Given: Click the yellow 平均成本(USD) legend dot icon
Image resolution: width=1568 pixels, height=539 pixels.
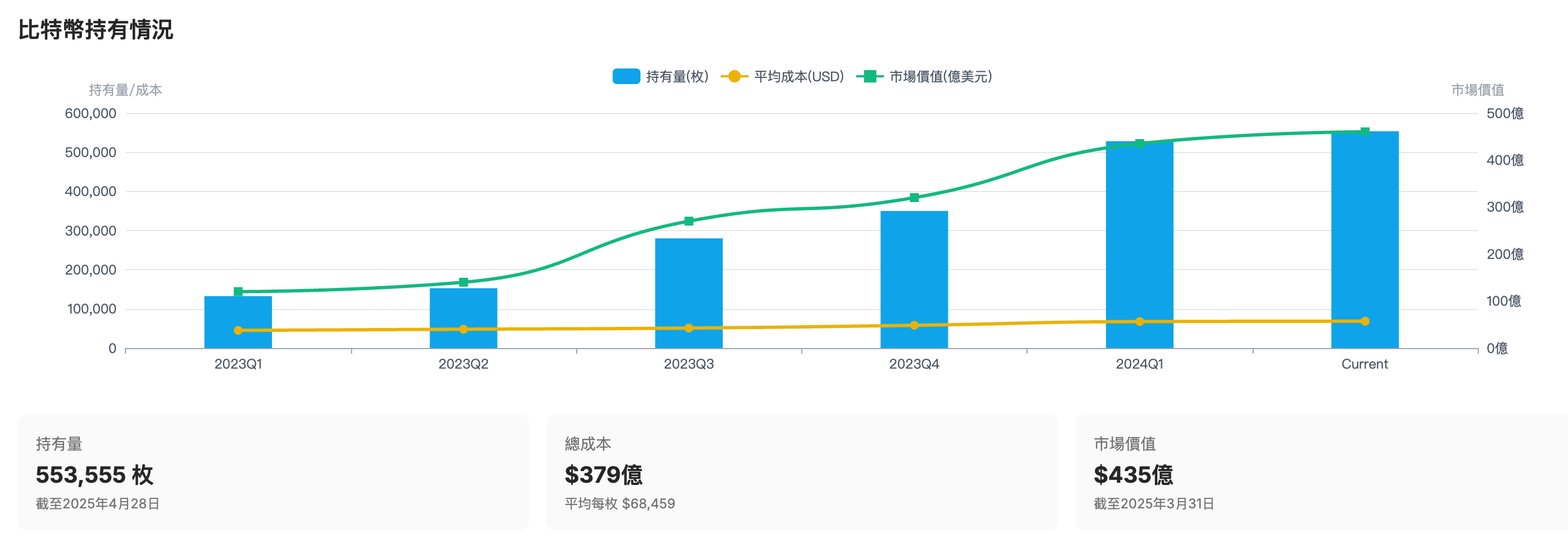Looking at the screenshot, I should (733, 77).
